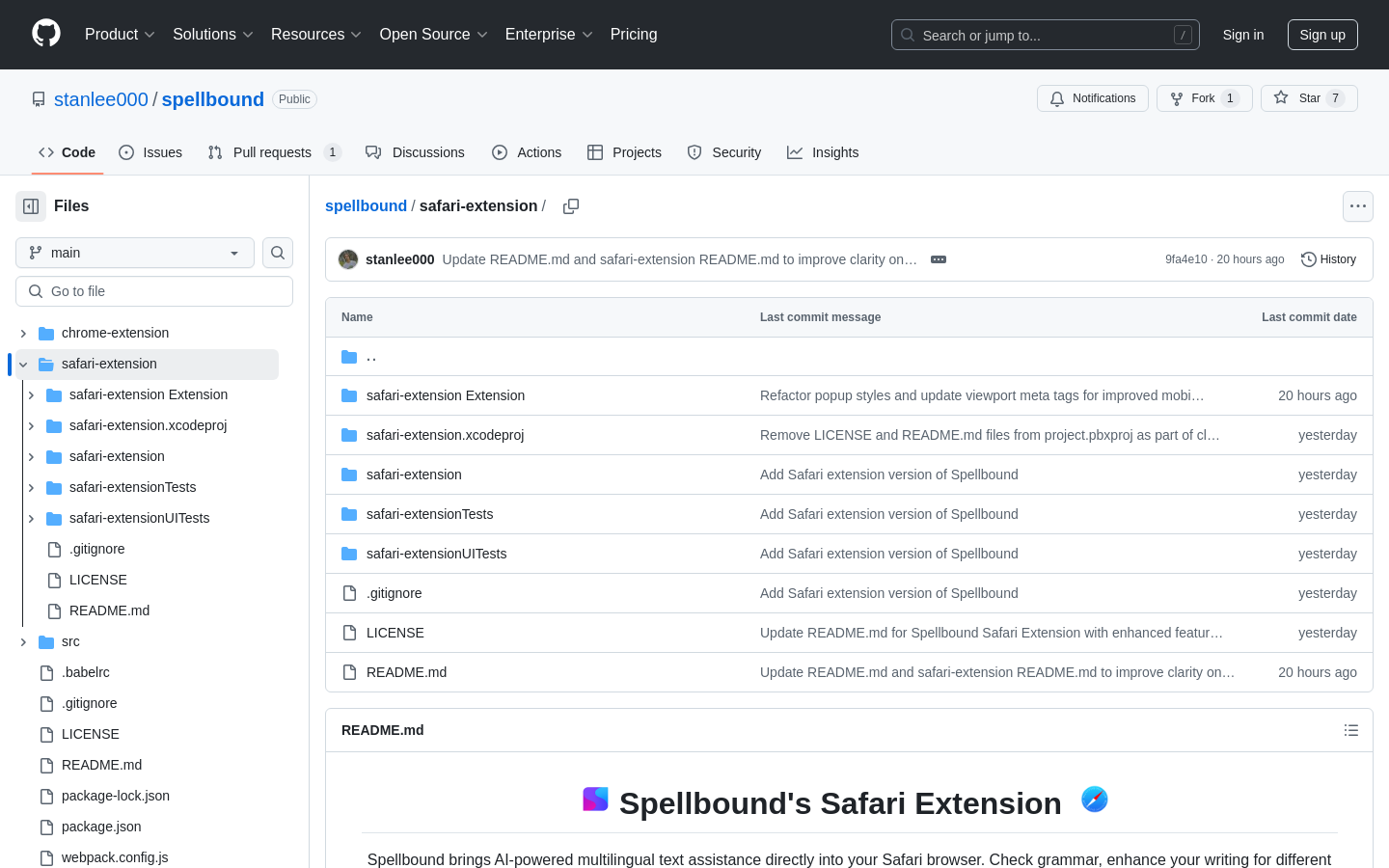Open package-lock.json in file tree

116,796
